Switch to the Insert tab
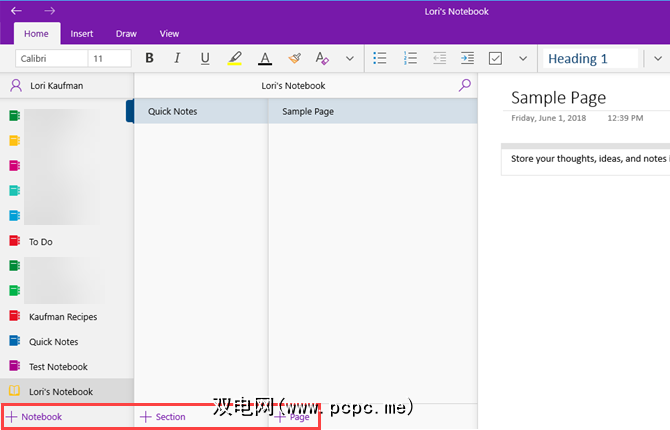The image size is (670, 430). (82, 33)
